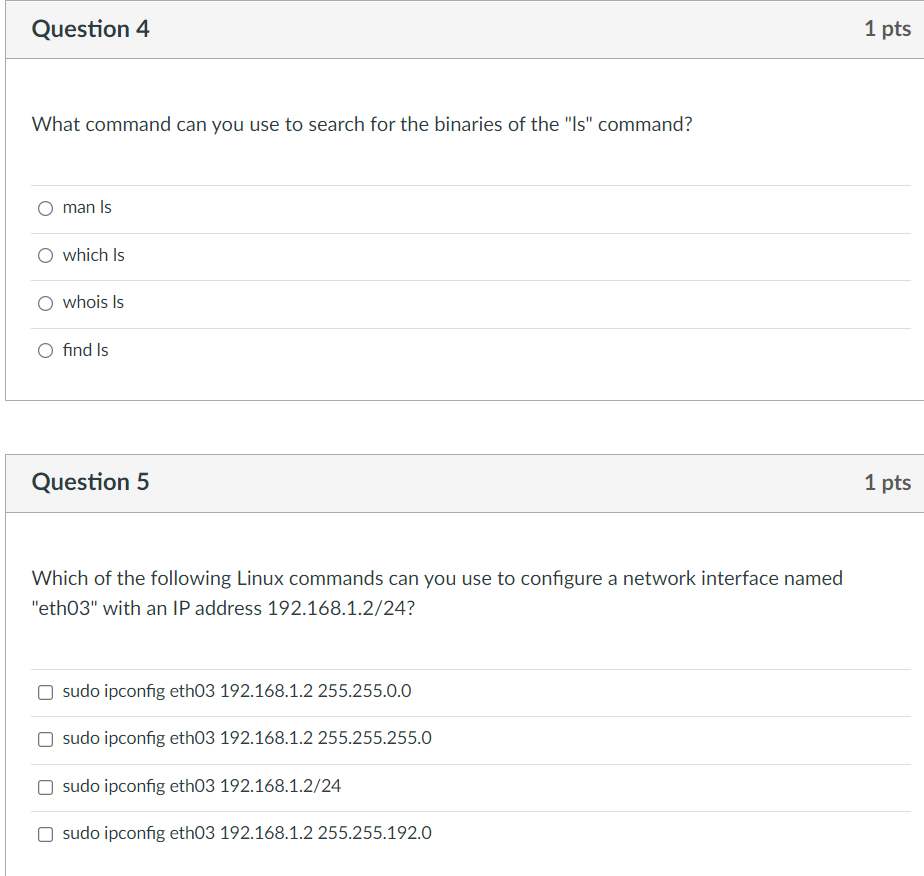Click the Question 5 heading

point(91,482)
